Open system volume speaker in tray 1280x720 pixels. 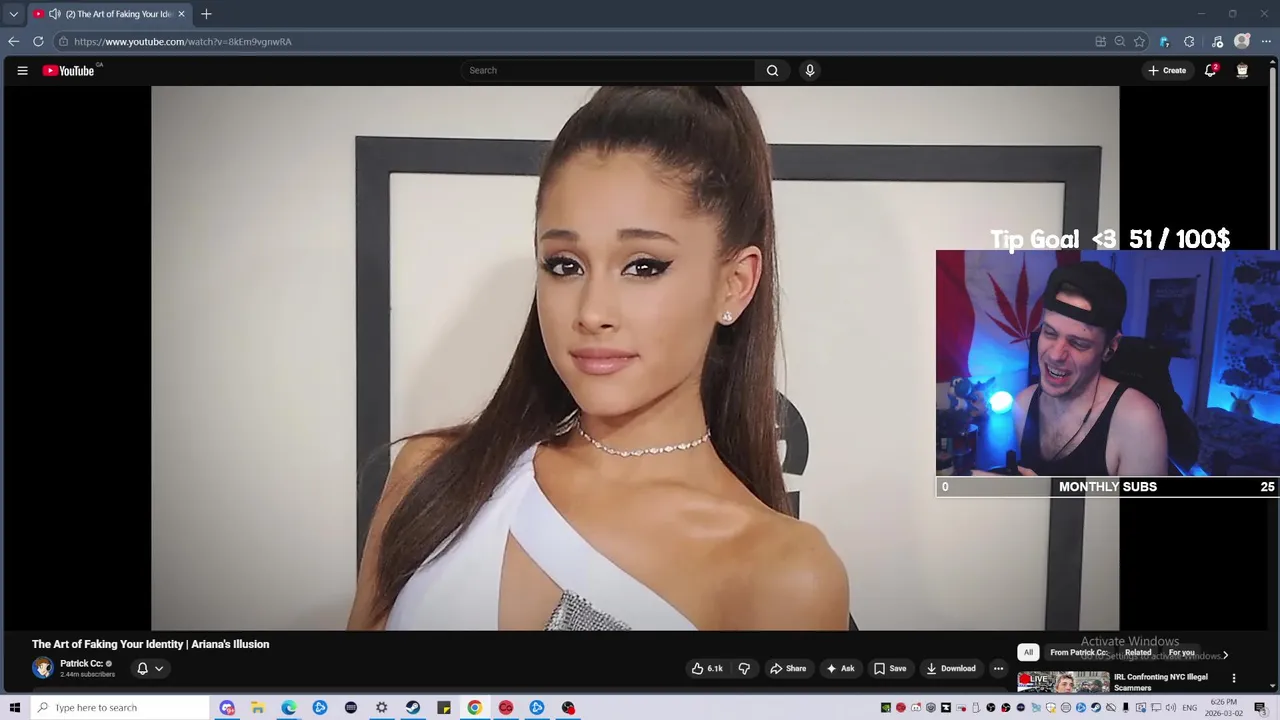coord(1171,708)
